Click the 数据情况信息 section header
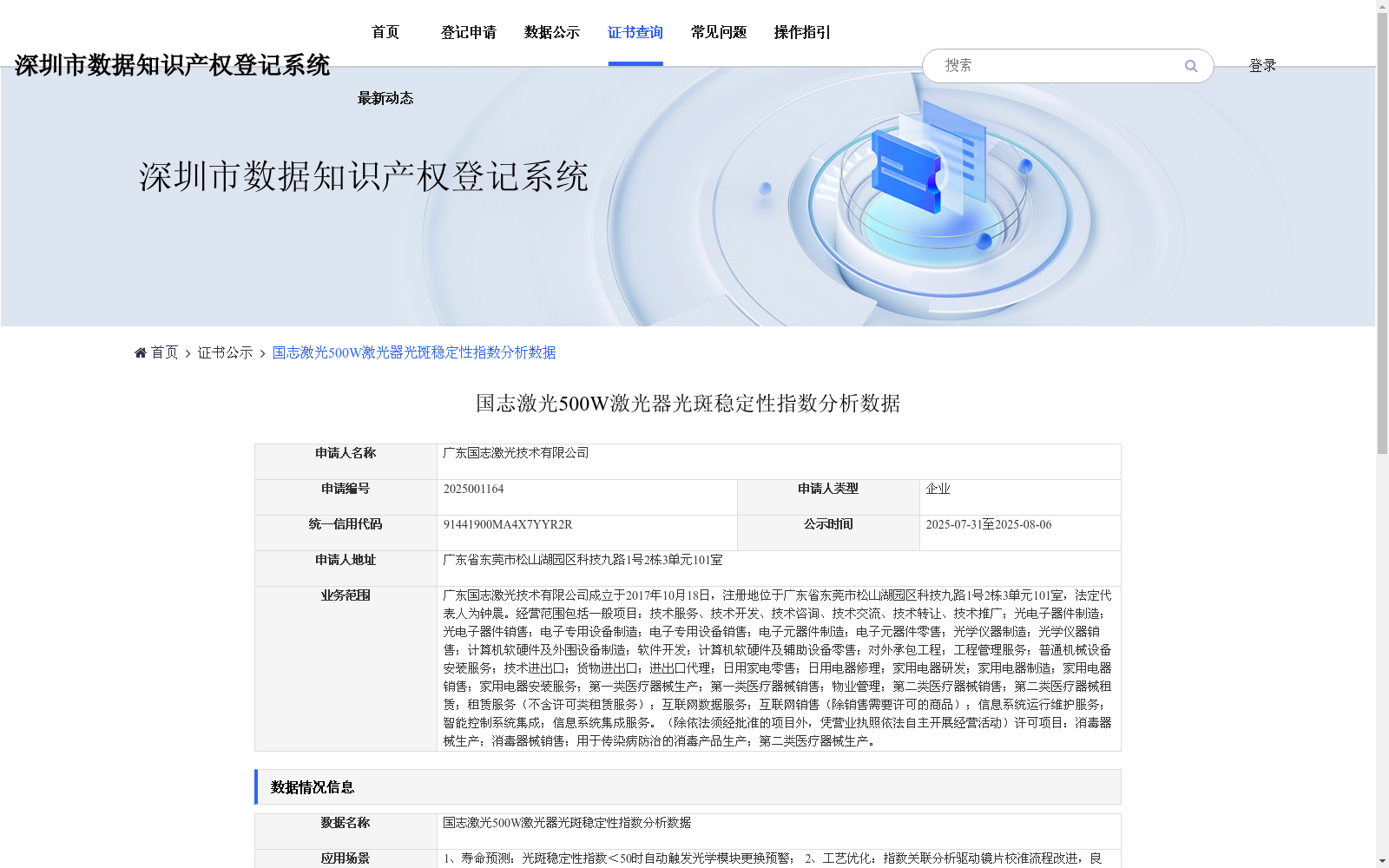This screenshot has height=868, width=1389. tap(688, 787)
